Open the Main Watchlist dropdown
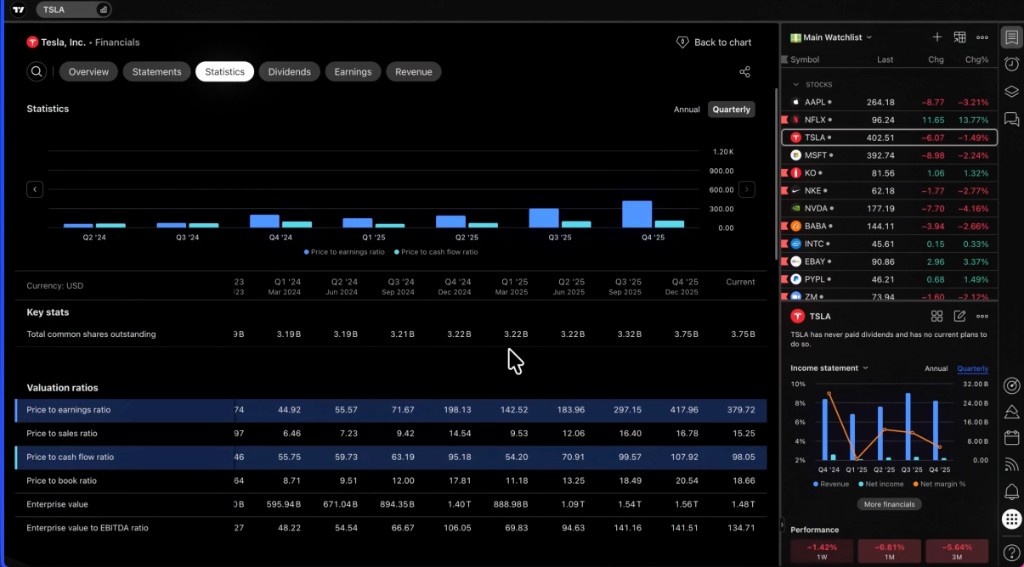1024x567 pixels. pyautogui.click(x=831, y=37)
